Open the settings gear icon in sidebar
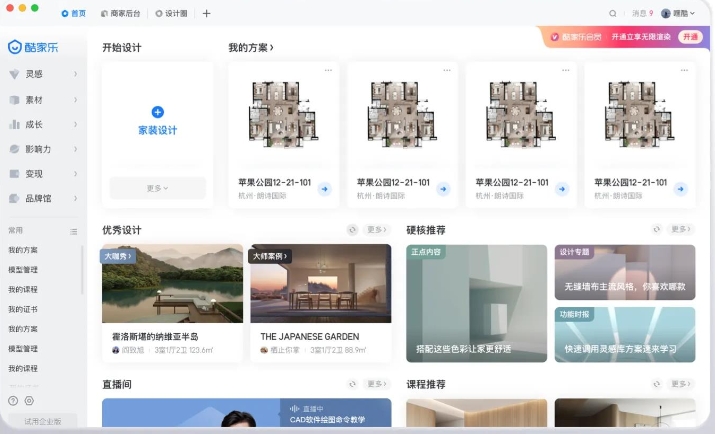The height and width of the screenshot is (436, 717). [x=29, y=401]
